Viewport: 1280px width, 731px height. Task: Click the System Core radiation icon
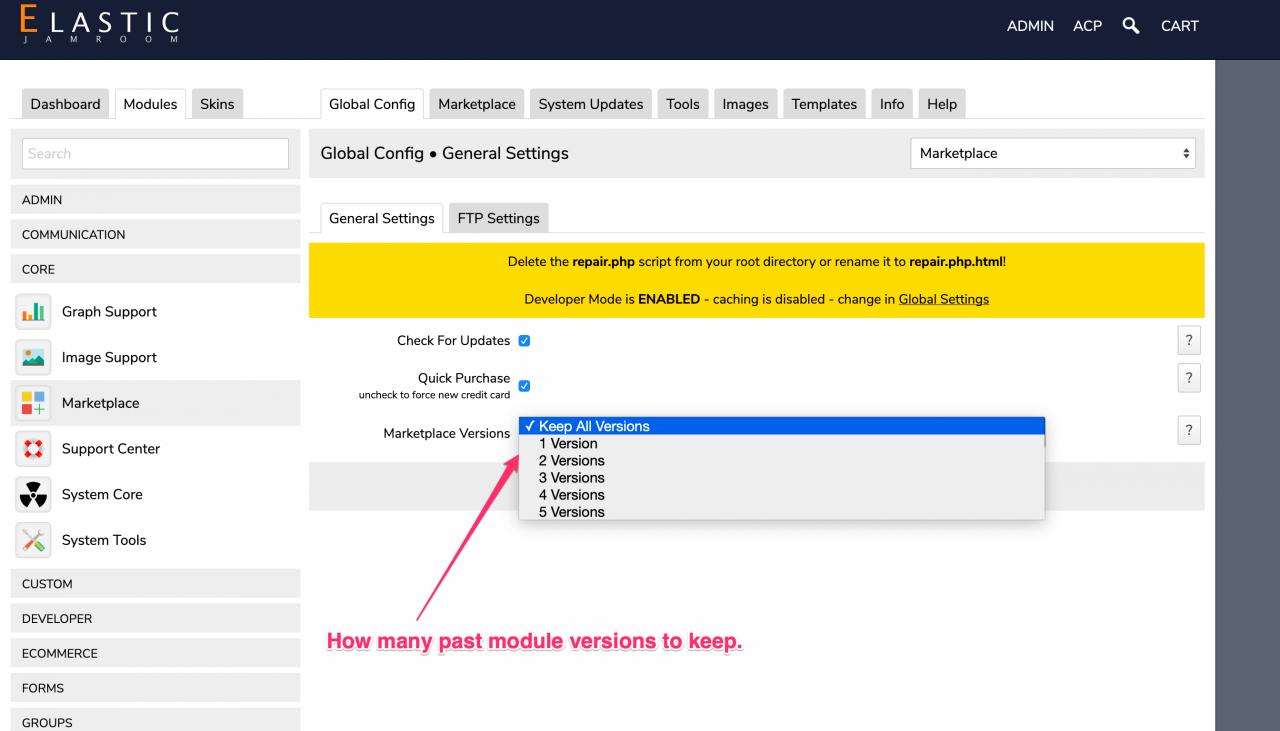(x=33, y=495)
